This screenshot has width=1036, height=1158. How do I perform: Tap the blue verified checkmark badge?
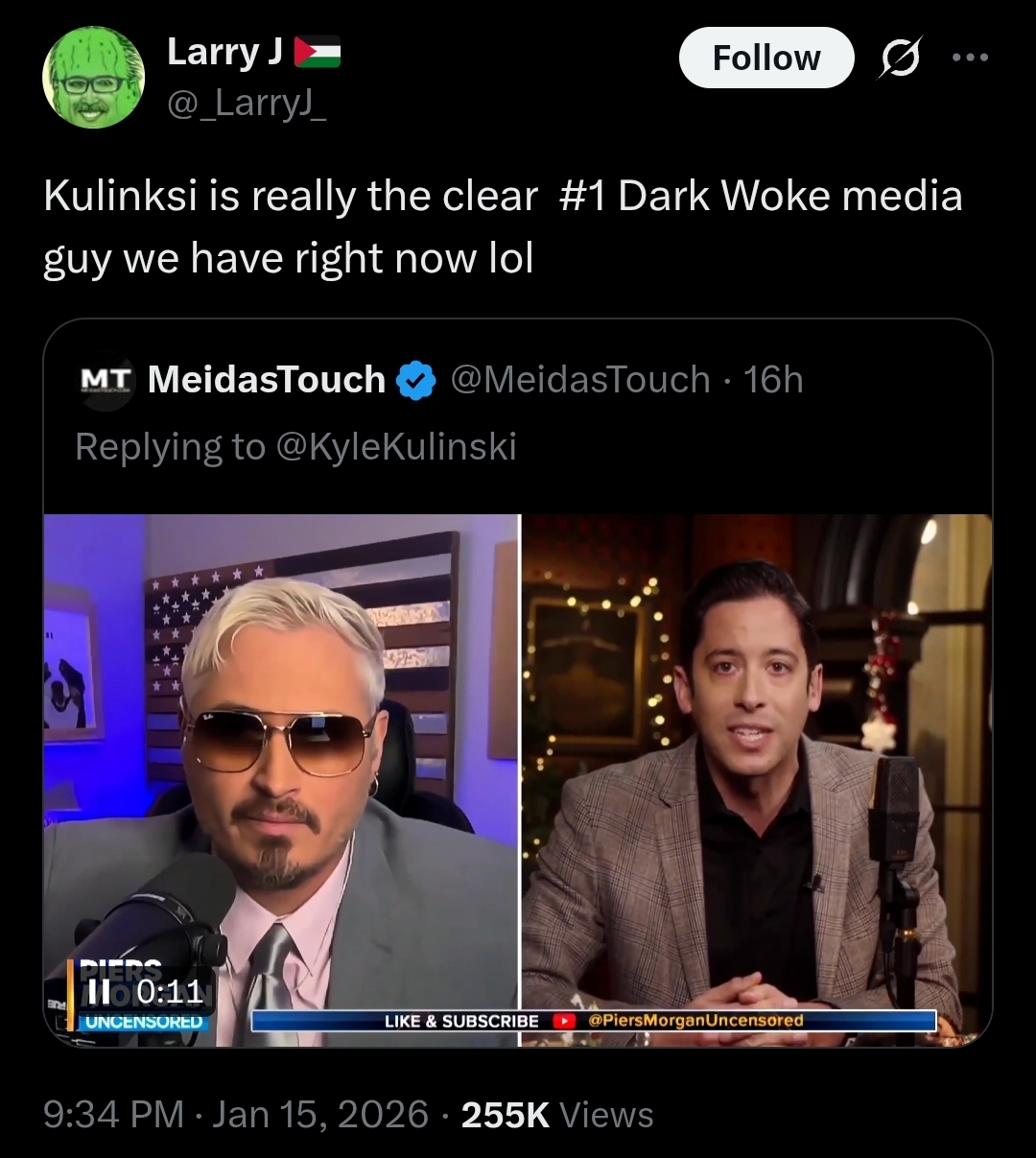click(x=415, y=381)
